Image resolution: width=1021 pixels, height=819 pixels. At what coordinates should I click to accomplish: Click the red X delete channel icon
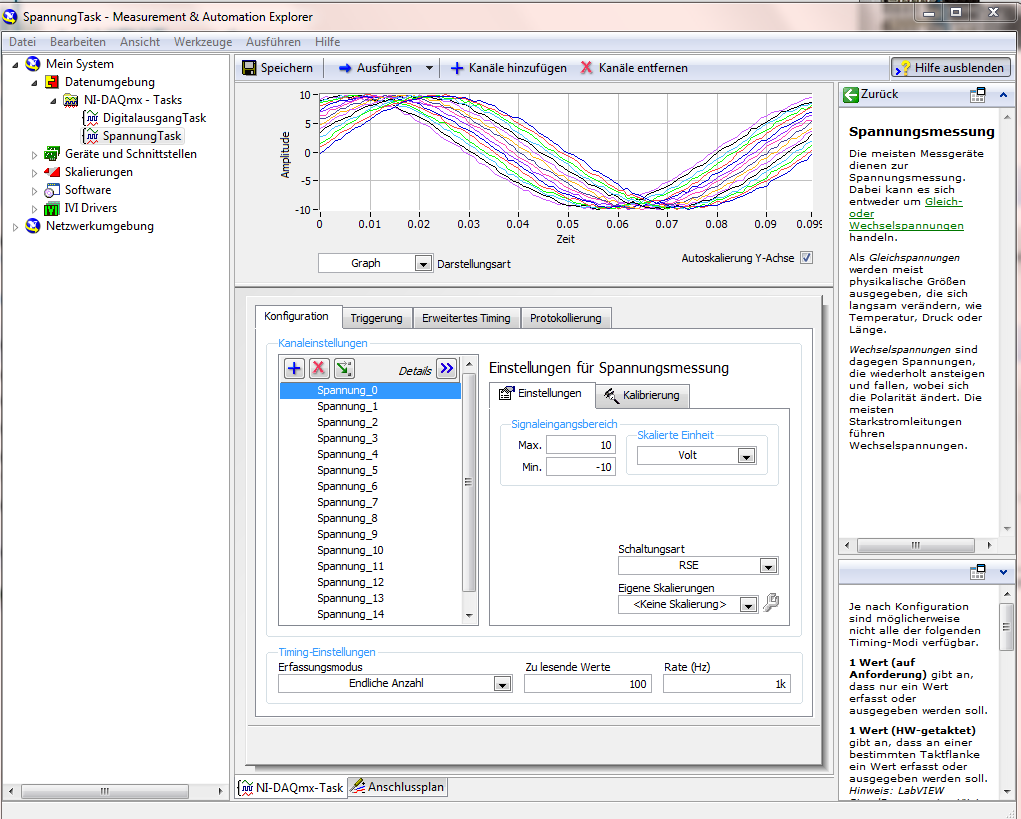[x=319, y=369]
